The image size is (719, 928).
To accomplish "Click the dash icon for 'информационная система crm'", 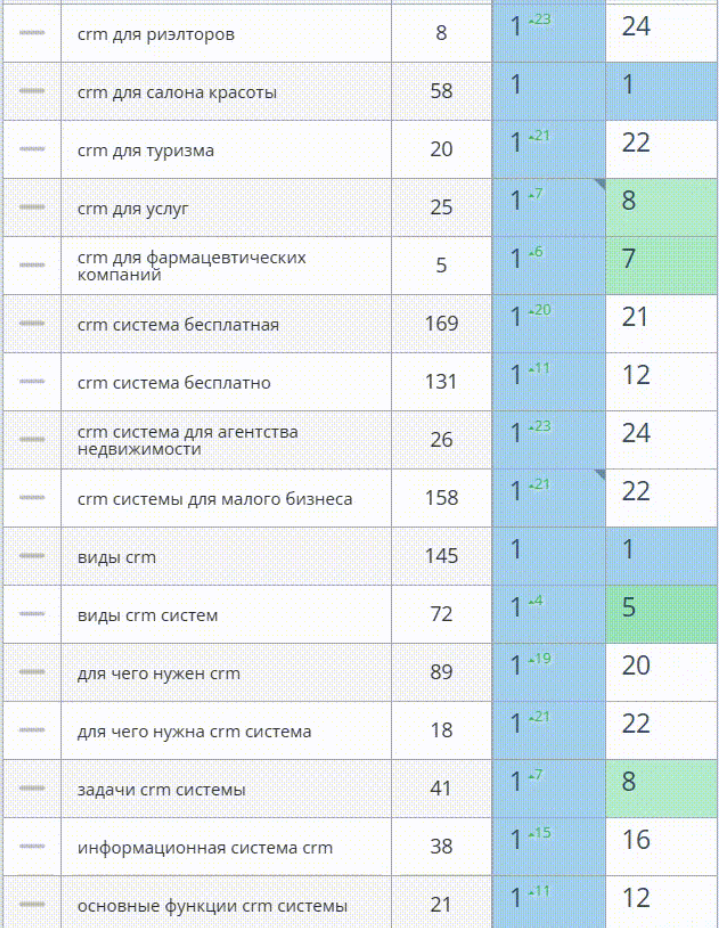I will [x=31, y=846].
